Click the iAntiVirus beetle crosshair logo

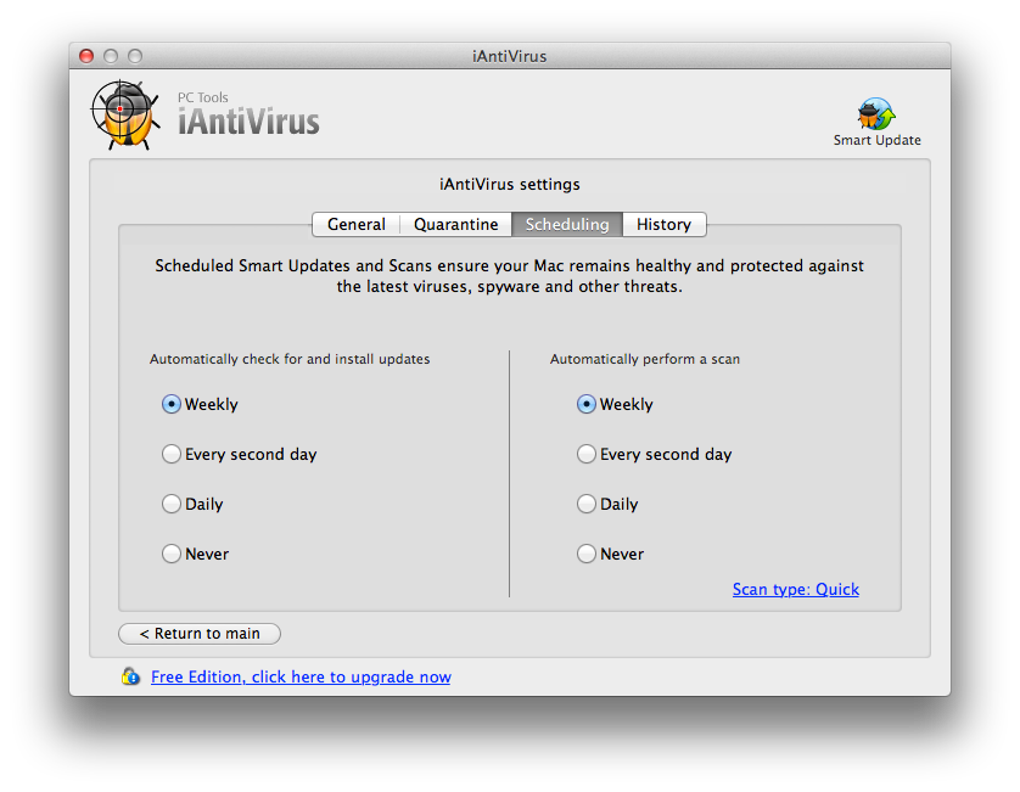[x=125, y=114]
